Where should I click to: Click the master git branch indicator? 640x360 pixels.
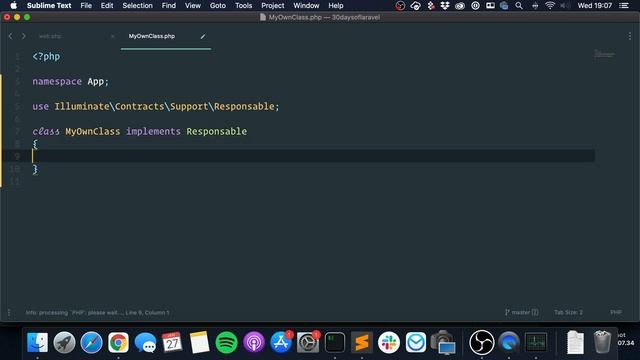pyautogui.click(x=522, y=312)
